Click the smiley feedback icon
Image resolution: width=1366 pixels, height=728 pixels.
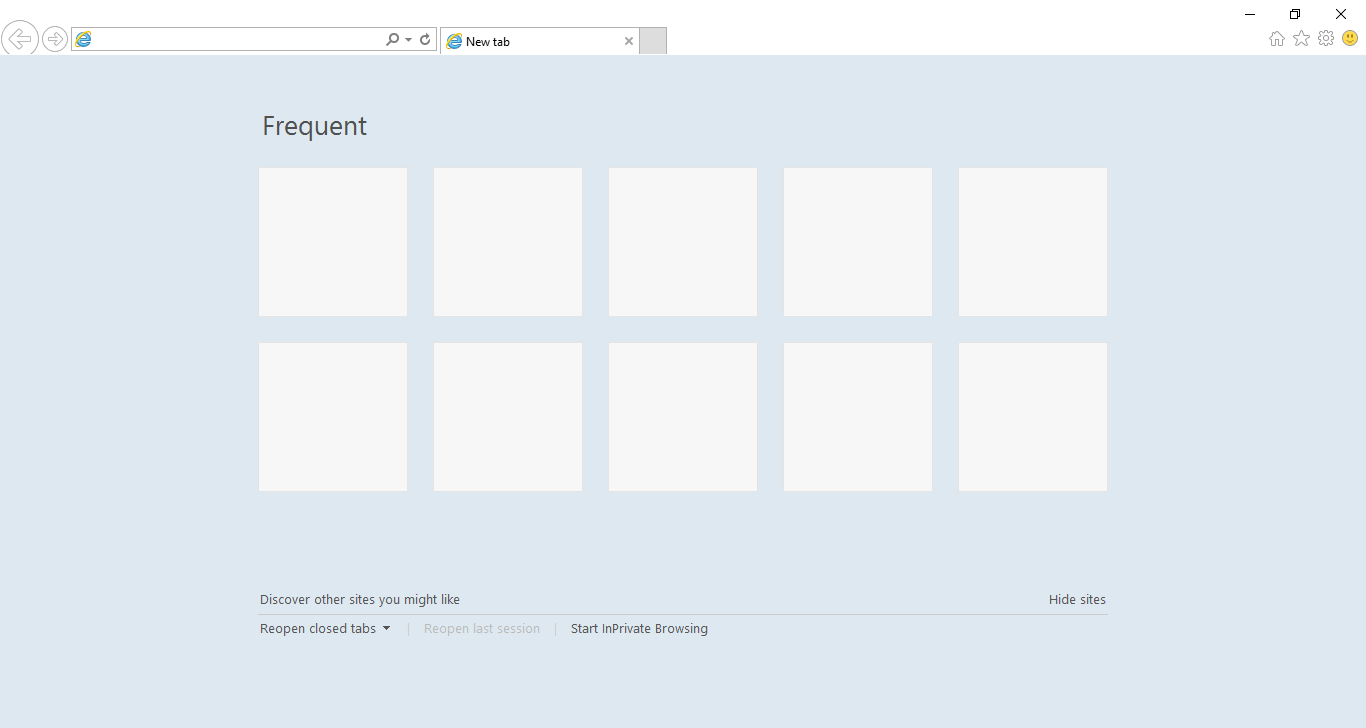(x=1350, y=38)
